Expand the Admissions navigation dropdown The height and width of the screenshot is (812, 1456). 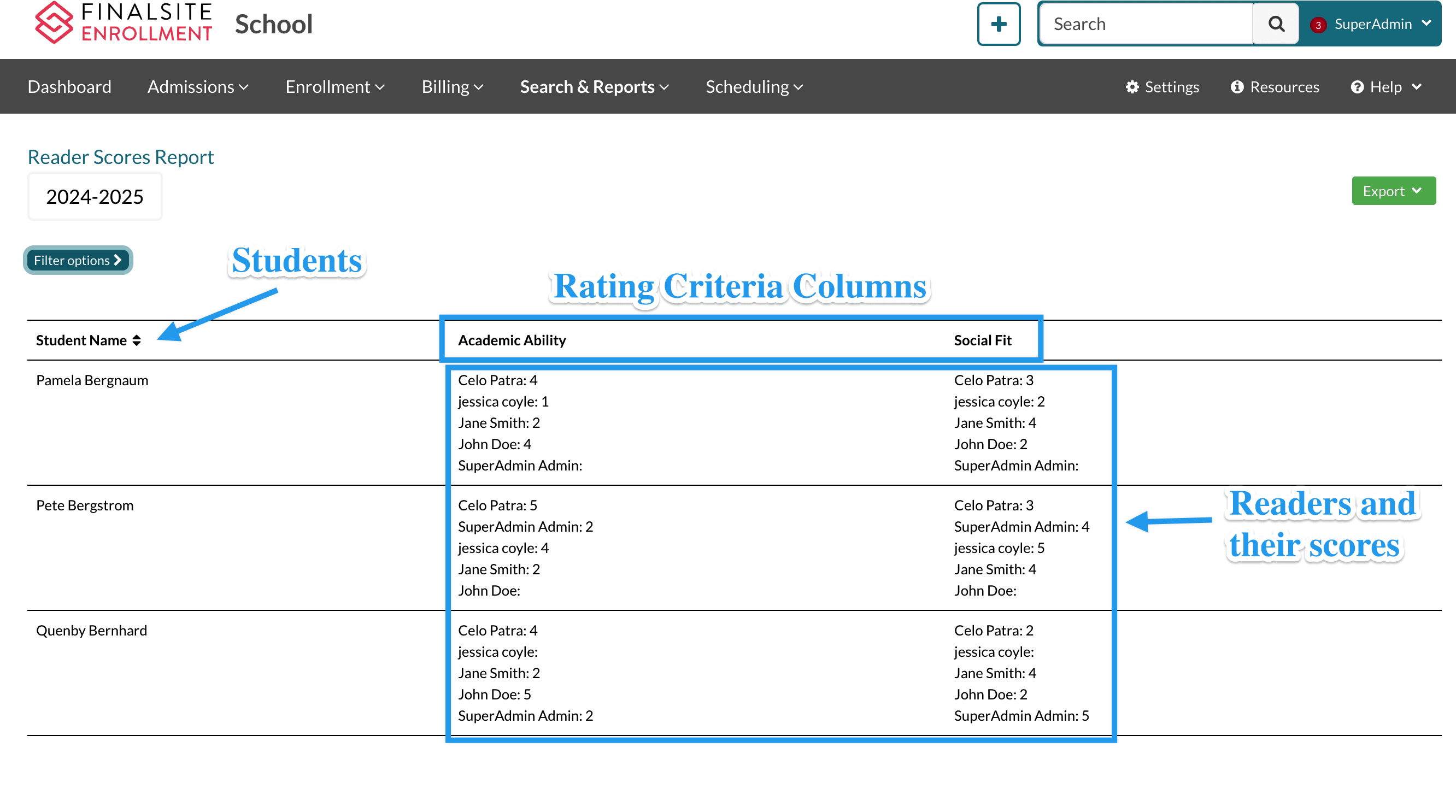click(198, 86)
